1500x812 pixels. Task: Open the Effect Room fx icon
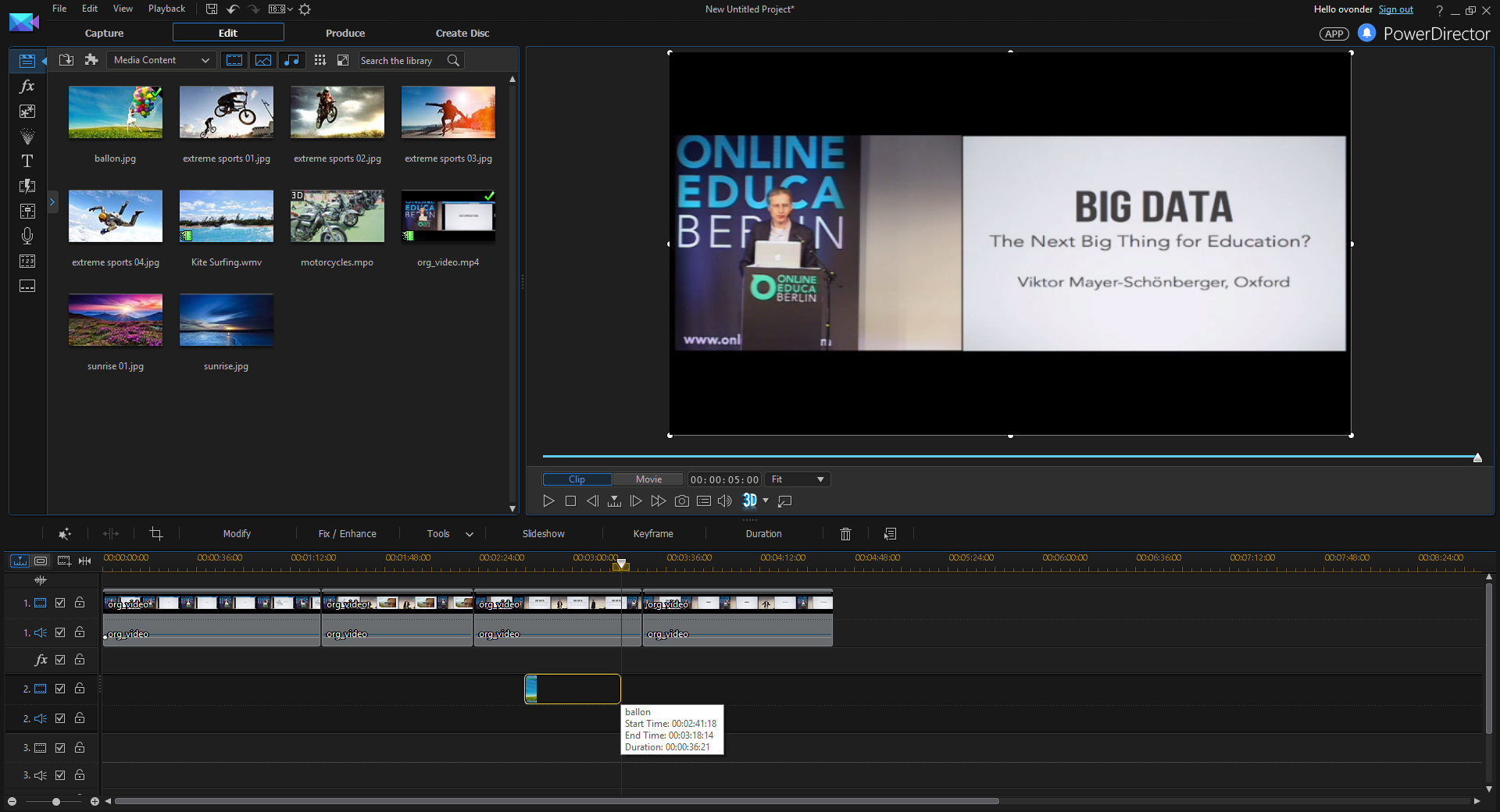click(x=27, y=86)
